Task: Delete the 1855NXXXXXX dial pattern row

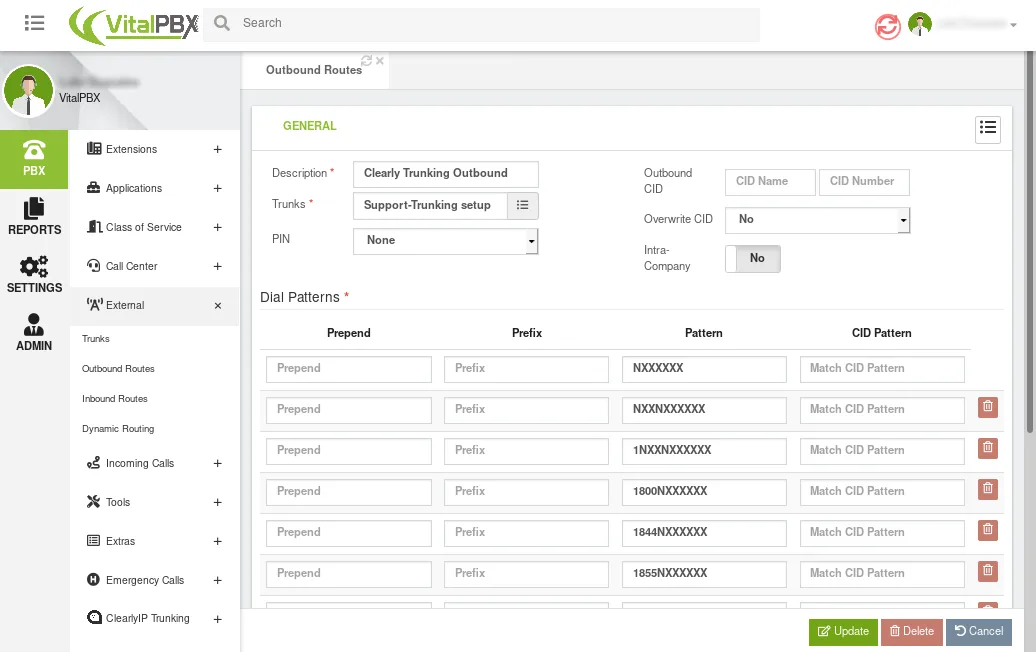Action: (x=988, y=571)
